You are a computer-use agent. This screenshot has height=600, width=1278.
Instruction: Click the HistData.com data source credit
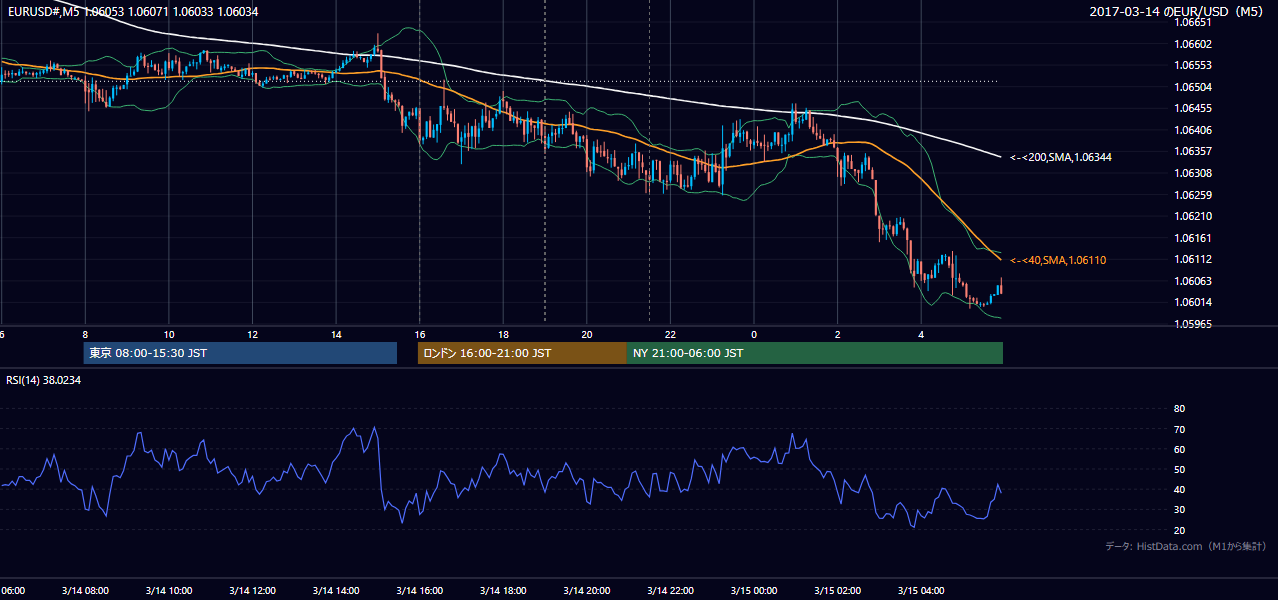point(1186,546)
